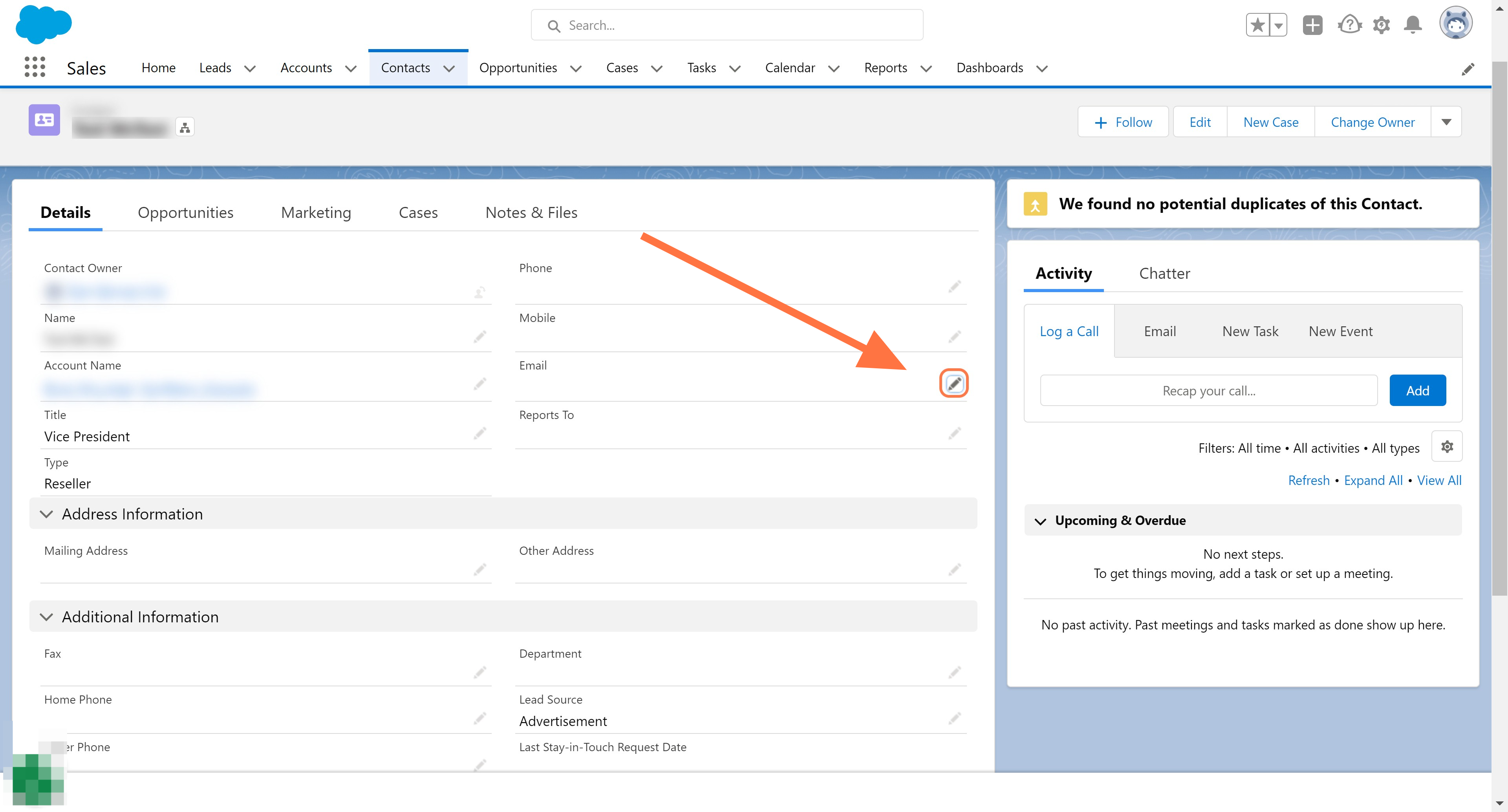The height and width of the screenshot is (812, 1508).
Task: Switch to the Chatter tab
Action: coord(1164,273)
